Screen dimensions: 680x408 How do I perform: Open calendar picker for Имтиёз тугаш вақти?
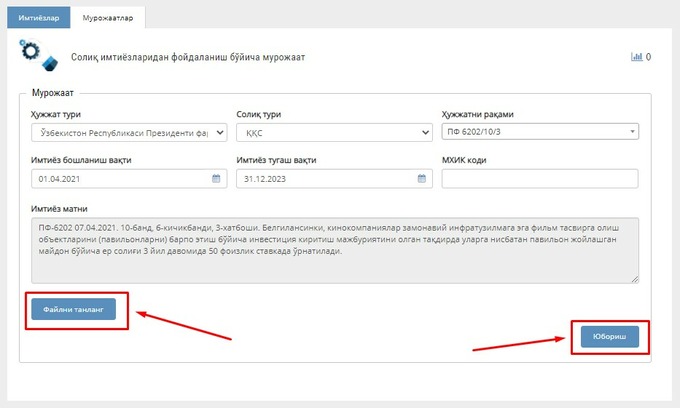click(421, 179)
